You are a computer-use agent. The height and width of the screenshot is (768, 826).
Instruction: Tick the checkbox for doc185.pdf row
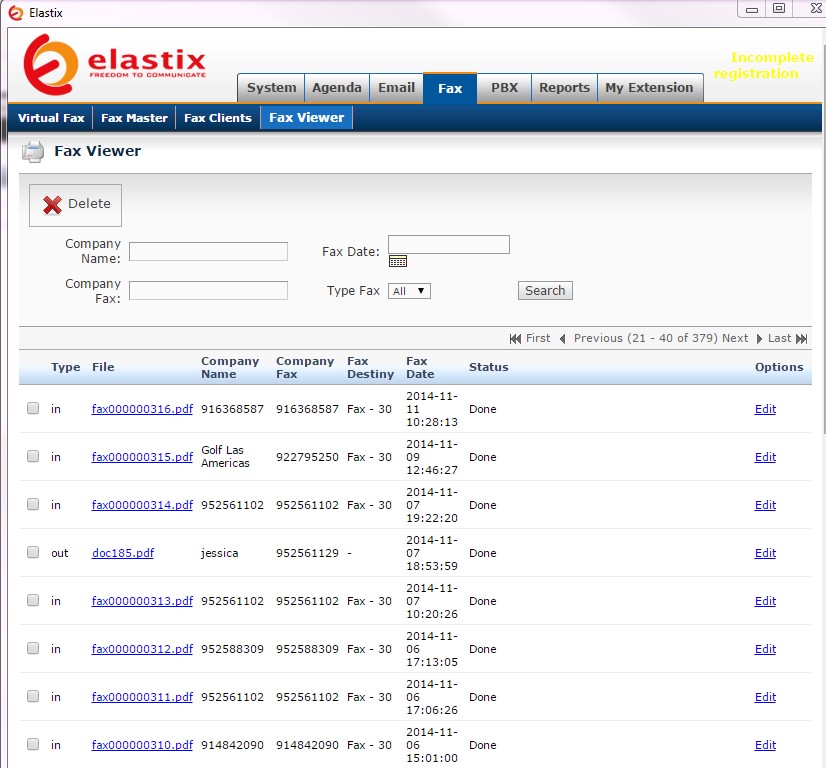coord(33,552)
